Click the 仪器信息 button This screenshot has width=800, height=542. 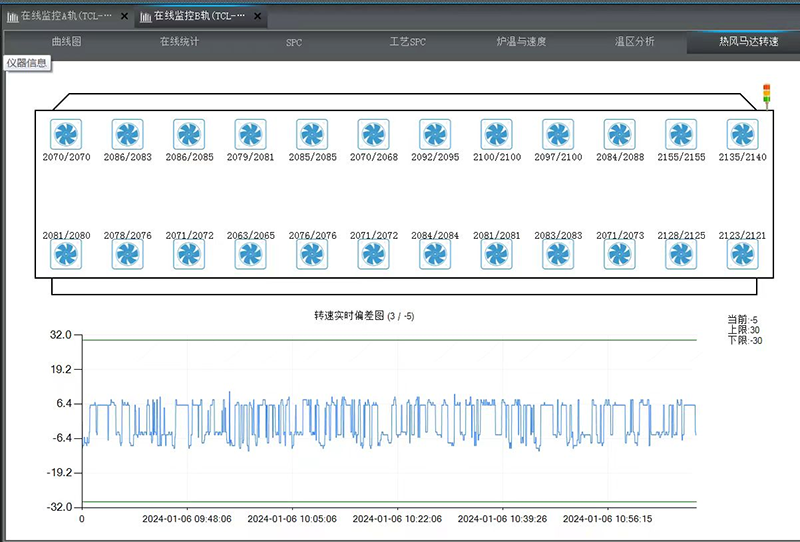(x=27, y=63)
